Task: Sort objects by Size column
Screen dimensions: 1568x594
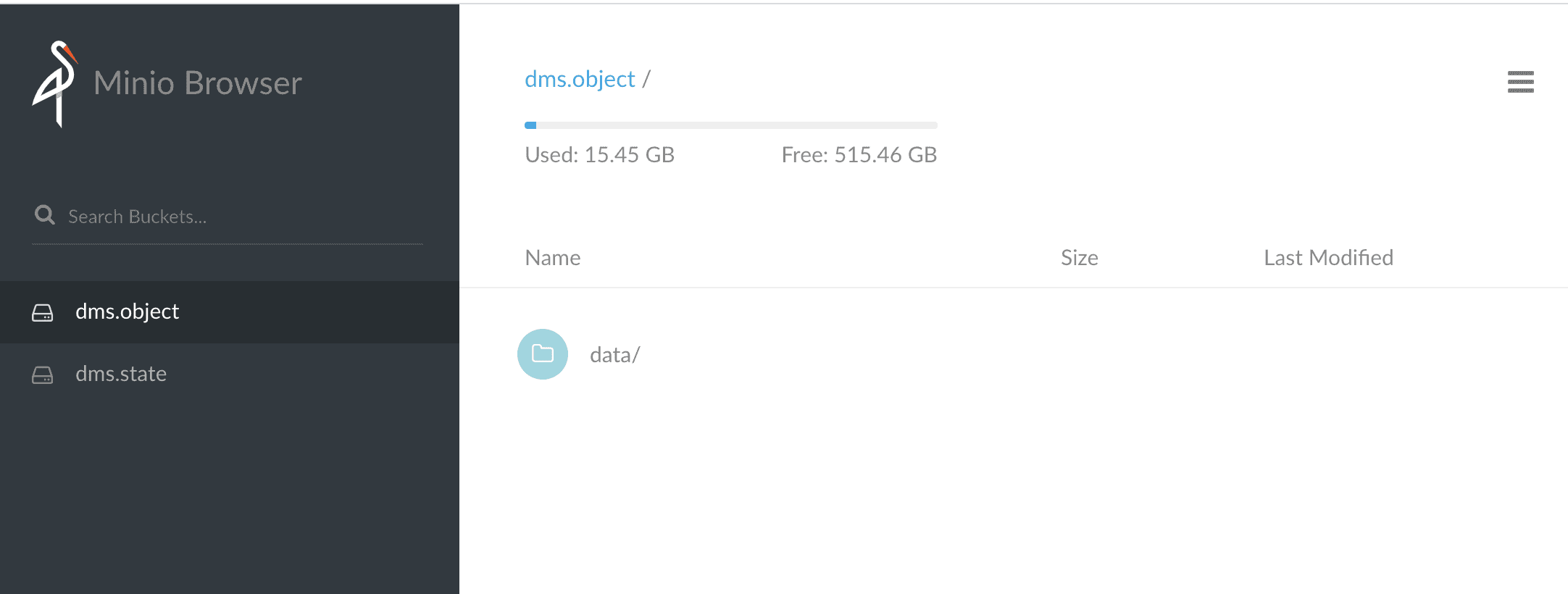Action: (1080, 258)
